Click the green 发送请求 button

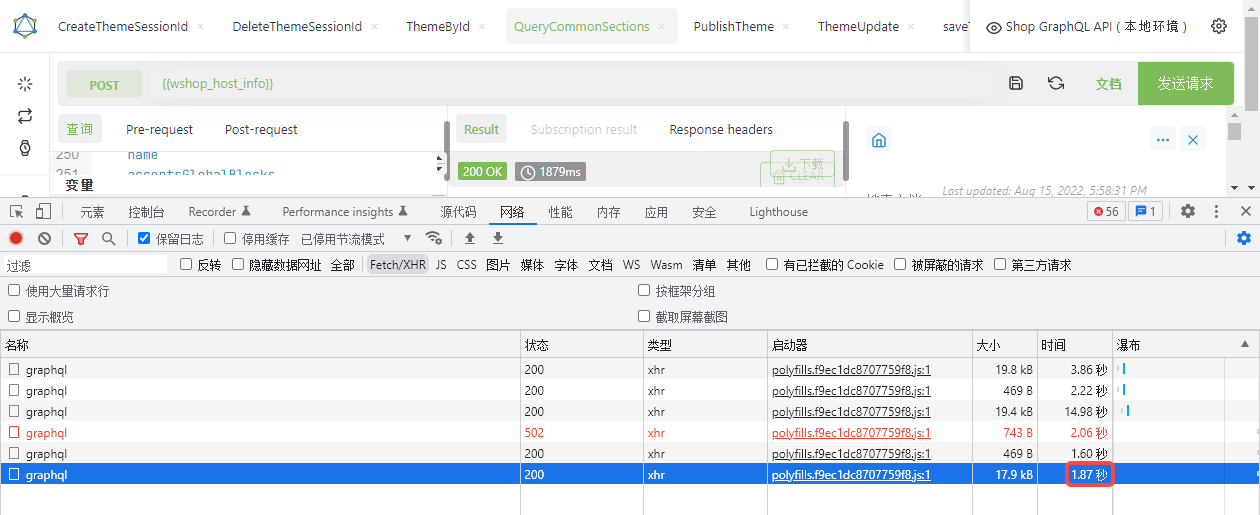[x=1185, y=84]
